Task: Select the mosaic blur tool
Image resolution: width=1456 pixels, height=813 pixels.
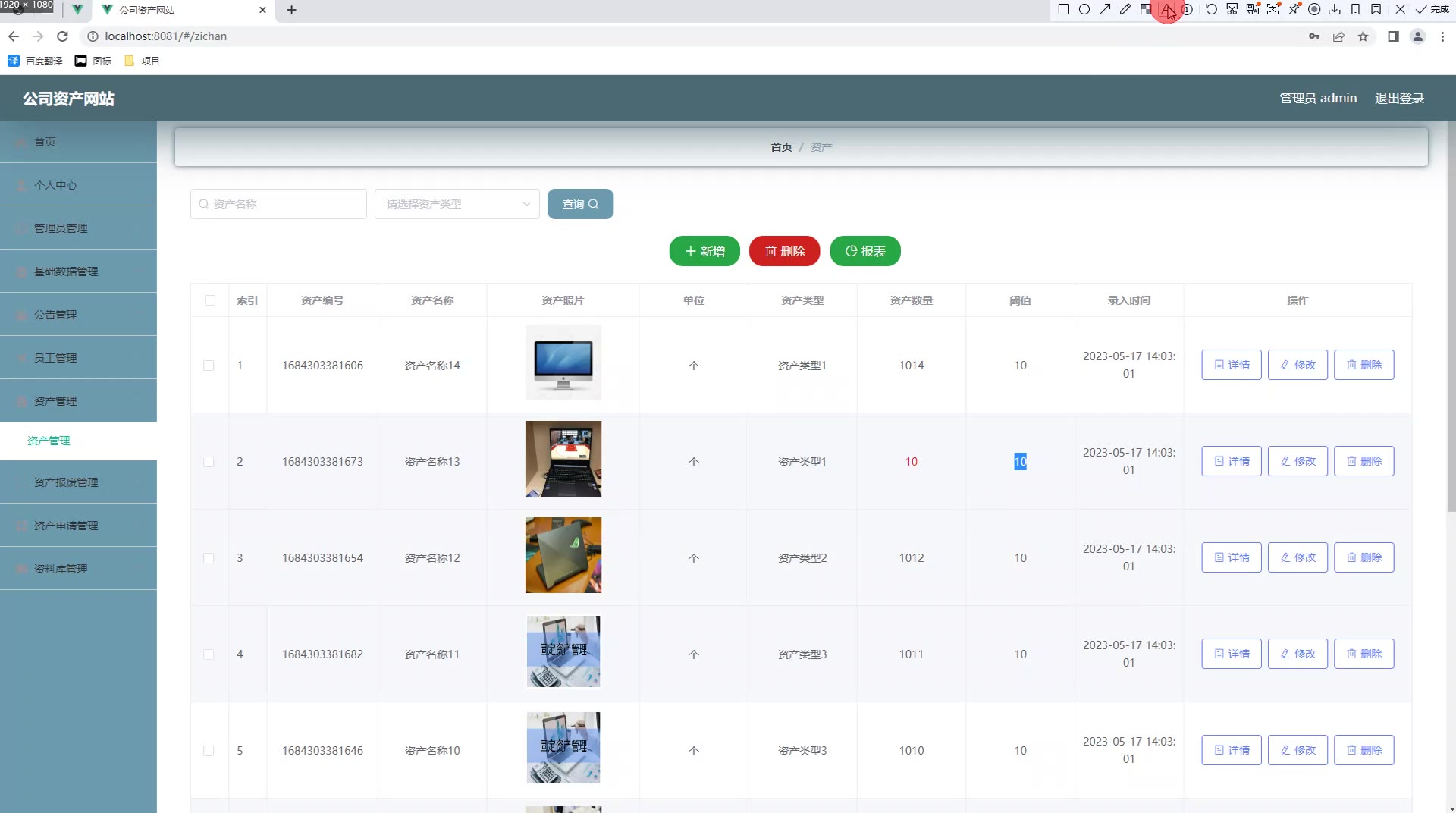Action: click(x=1146, y=10)
